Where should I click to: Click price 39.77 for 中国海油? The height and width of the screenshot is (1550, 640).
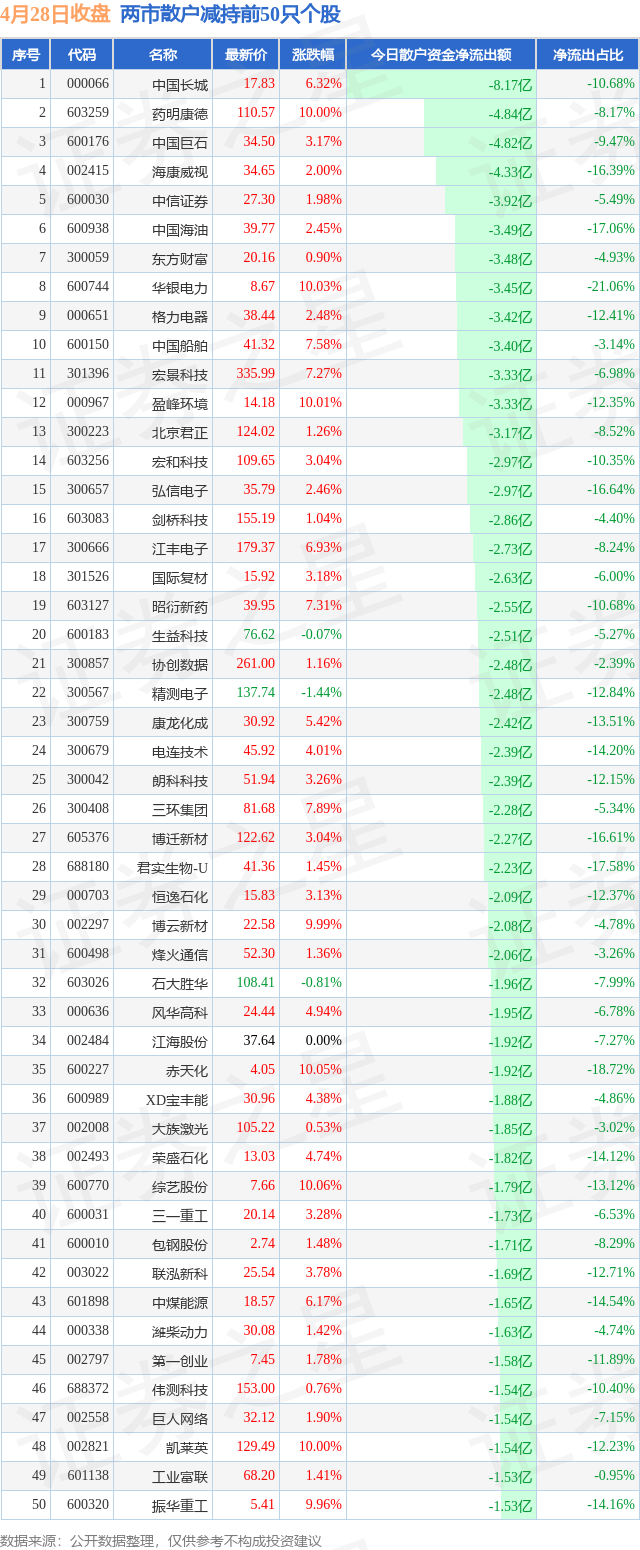[x=259, y=229]
